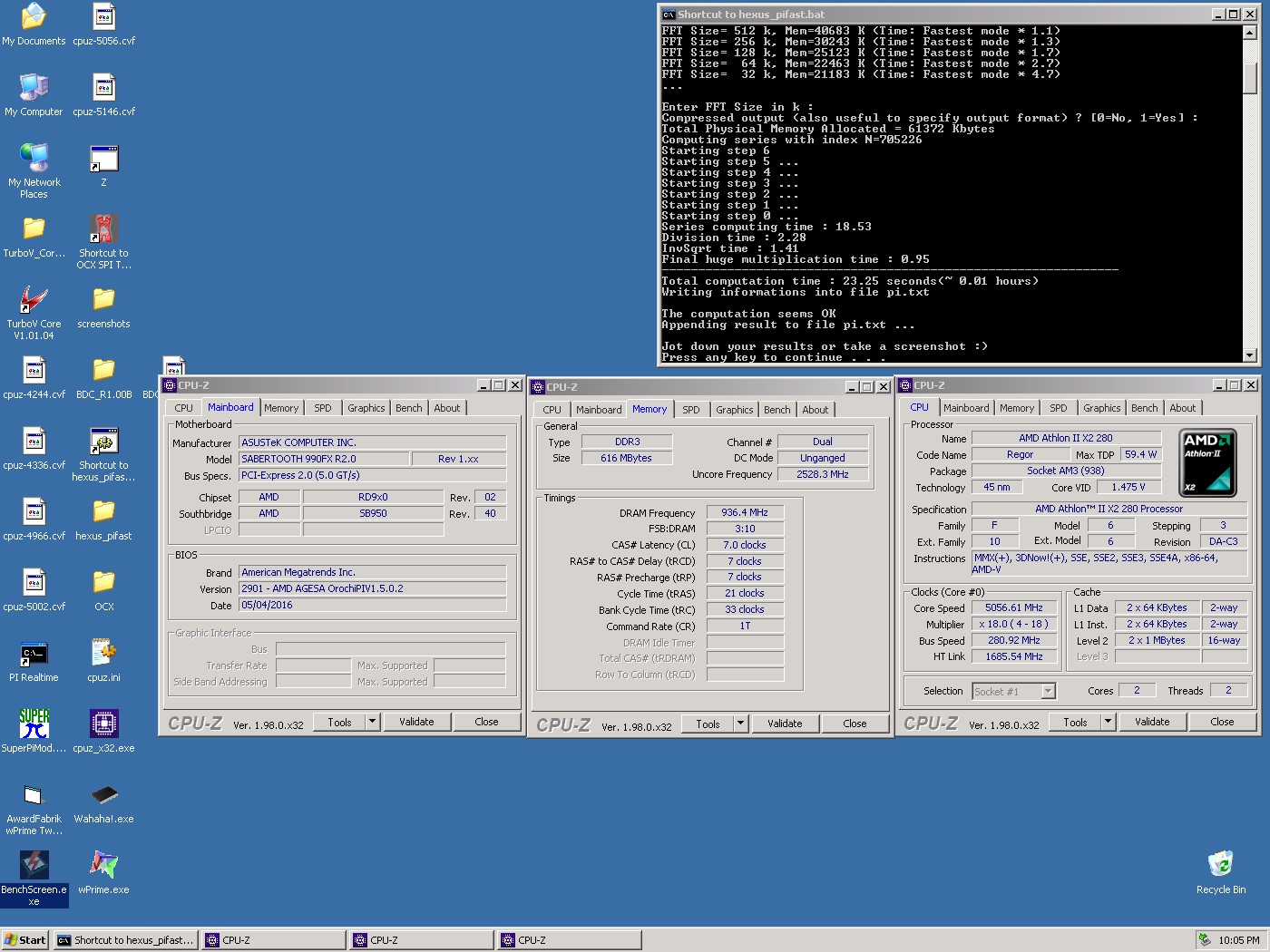Click Close button in Memory window

[x=855, y=724]
